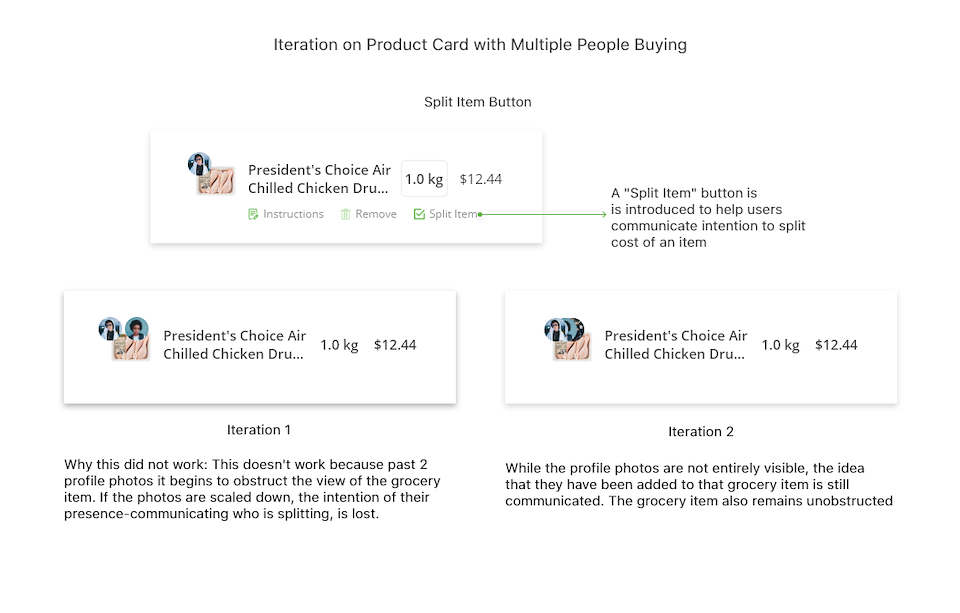Click 1.0 kg quantity in Iteration 1 card
The width and height of the screenshot is (960, 613).
point(339,345)
